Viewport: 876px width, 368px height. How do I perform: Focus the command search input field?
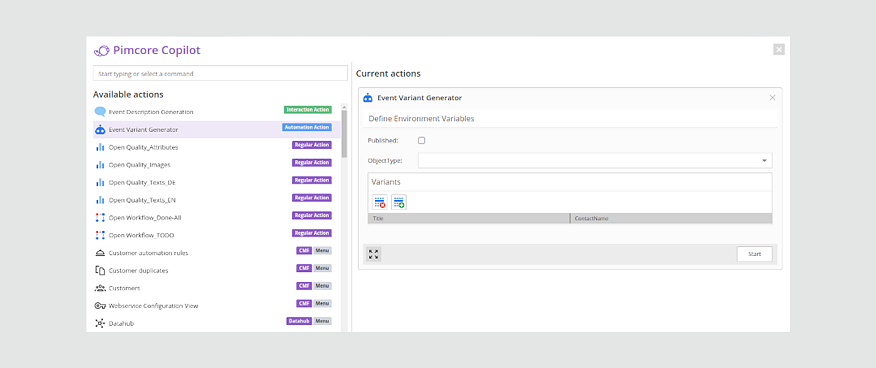point(220,74)
